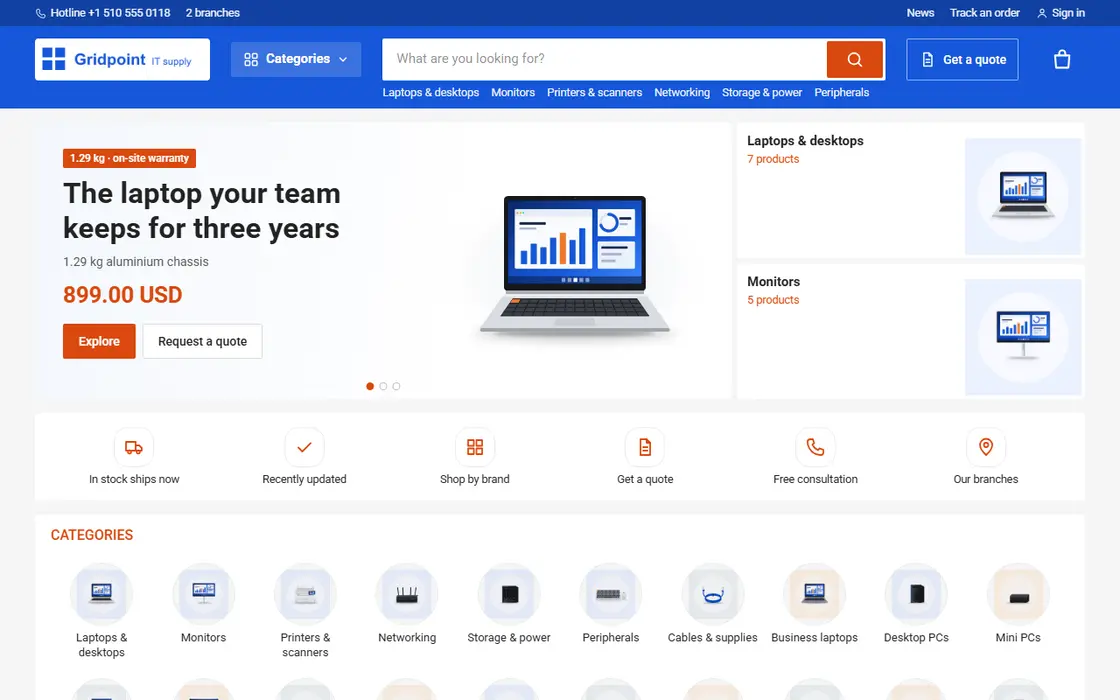Select the Storage & power category icon
This screenshot has height=700, width=1120.
coord(509,594)
